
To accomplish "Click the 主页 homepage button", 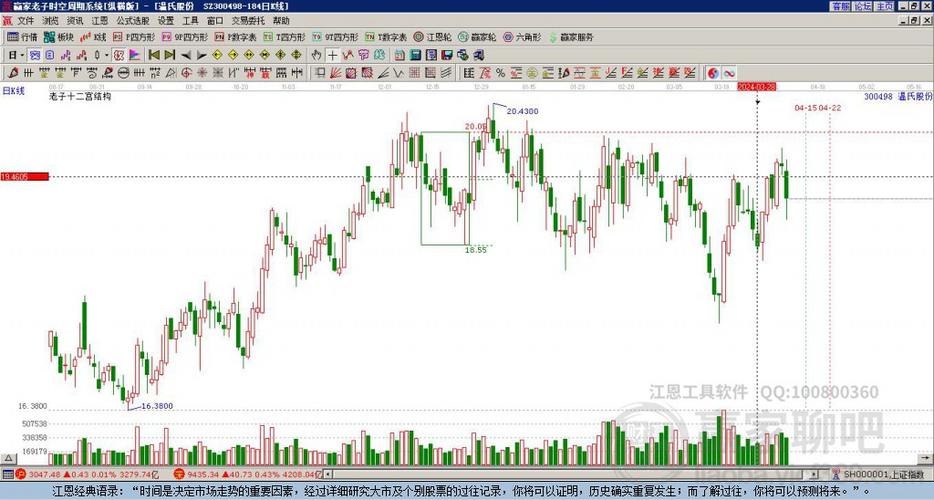I will coord(885,6).
